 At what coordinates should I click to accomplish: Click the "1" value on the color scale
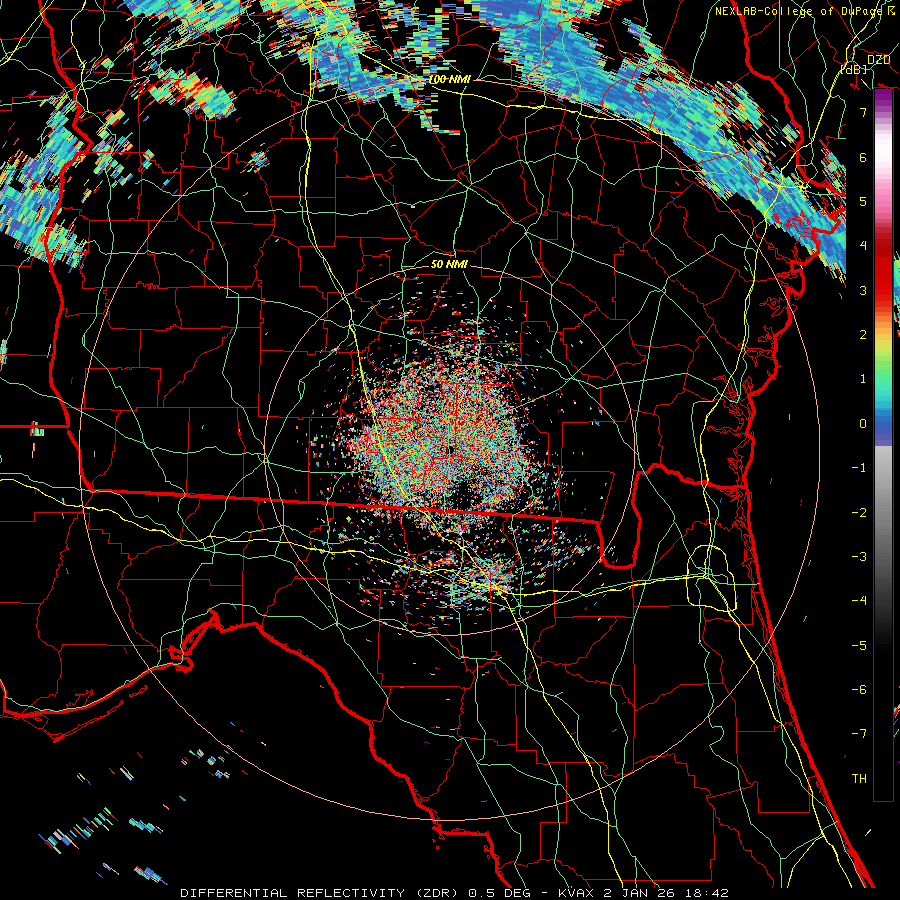[863, 379]
